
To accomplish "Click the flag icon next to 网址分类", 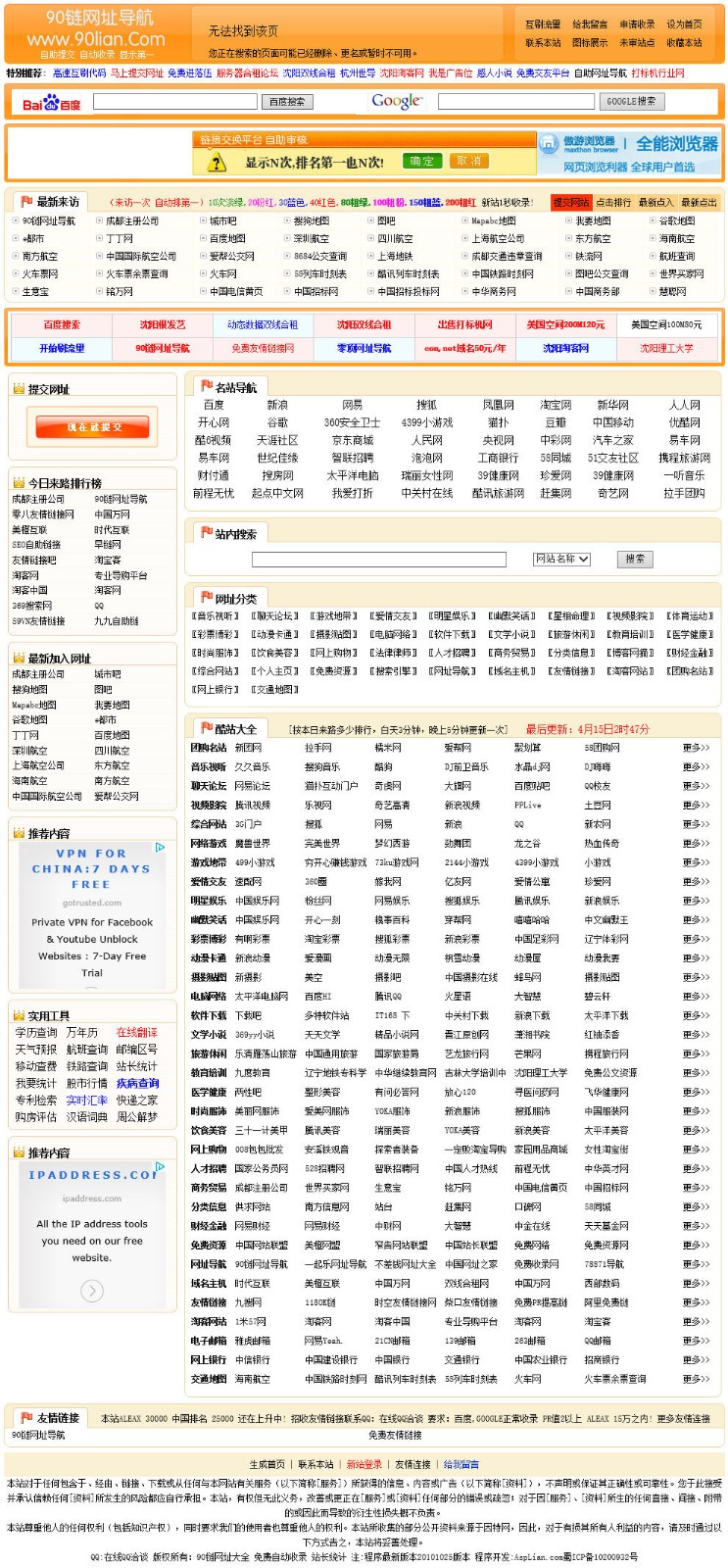I will point(206,597).
